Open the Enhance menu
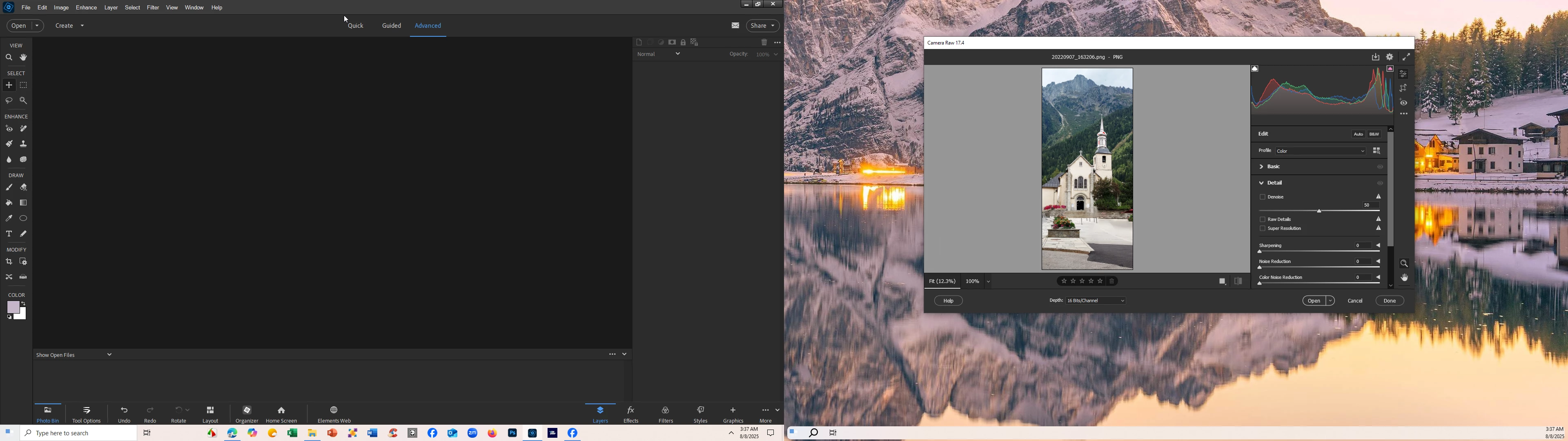This screenshot has height=441, width=1568. click(86, 8)
